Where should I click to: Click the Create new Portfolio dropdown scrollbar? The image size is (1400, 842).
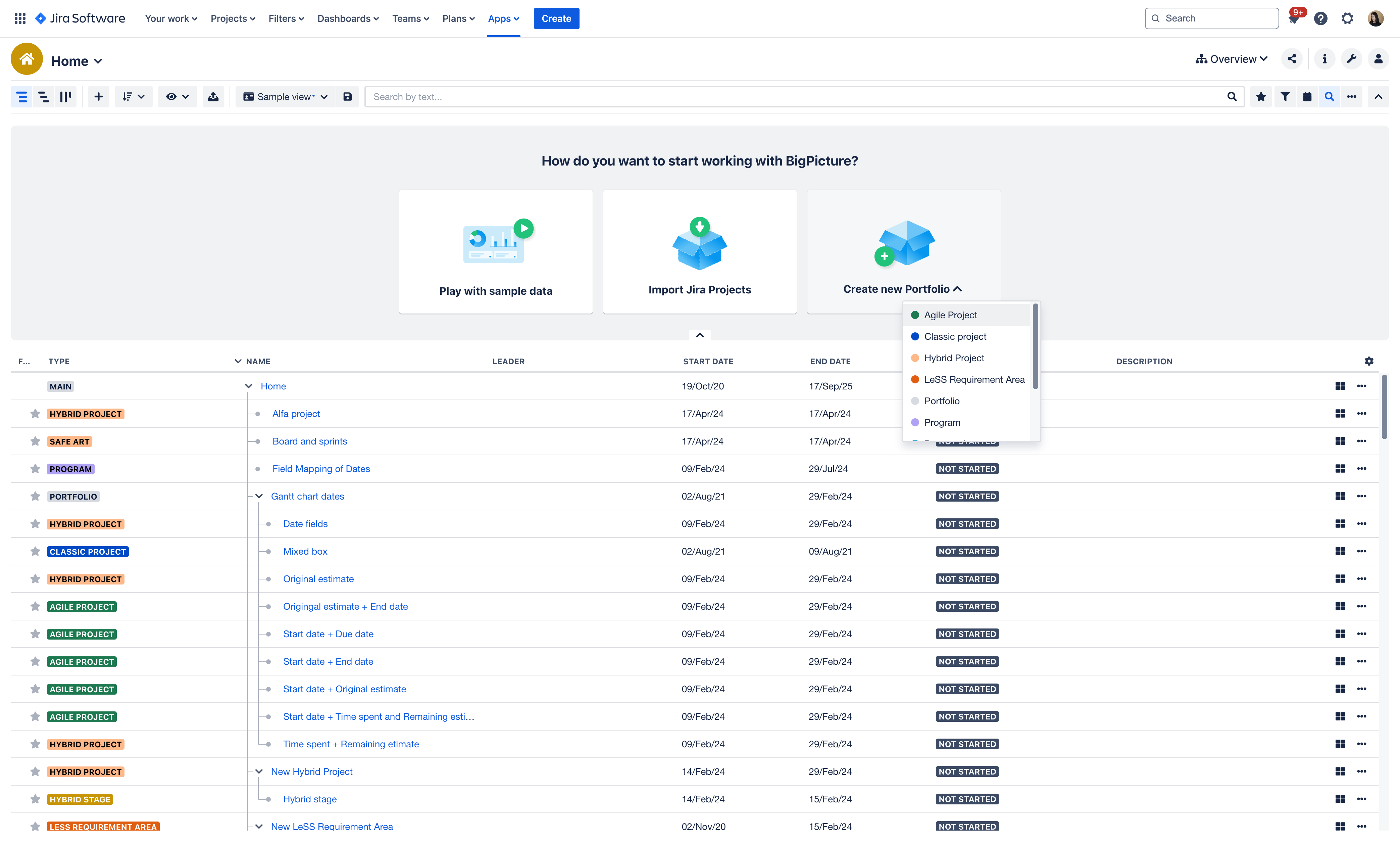pyautogui.click(x=1035, y=346)
